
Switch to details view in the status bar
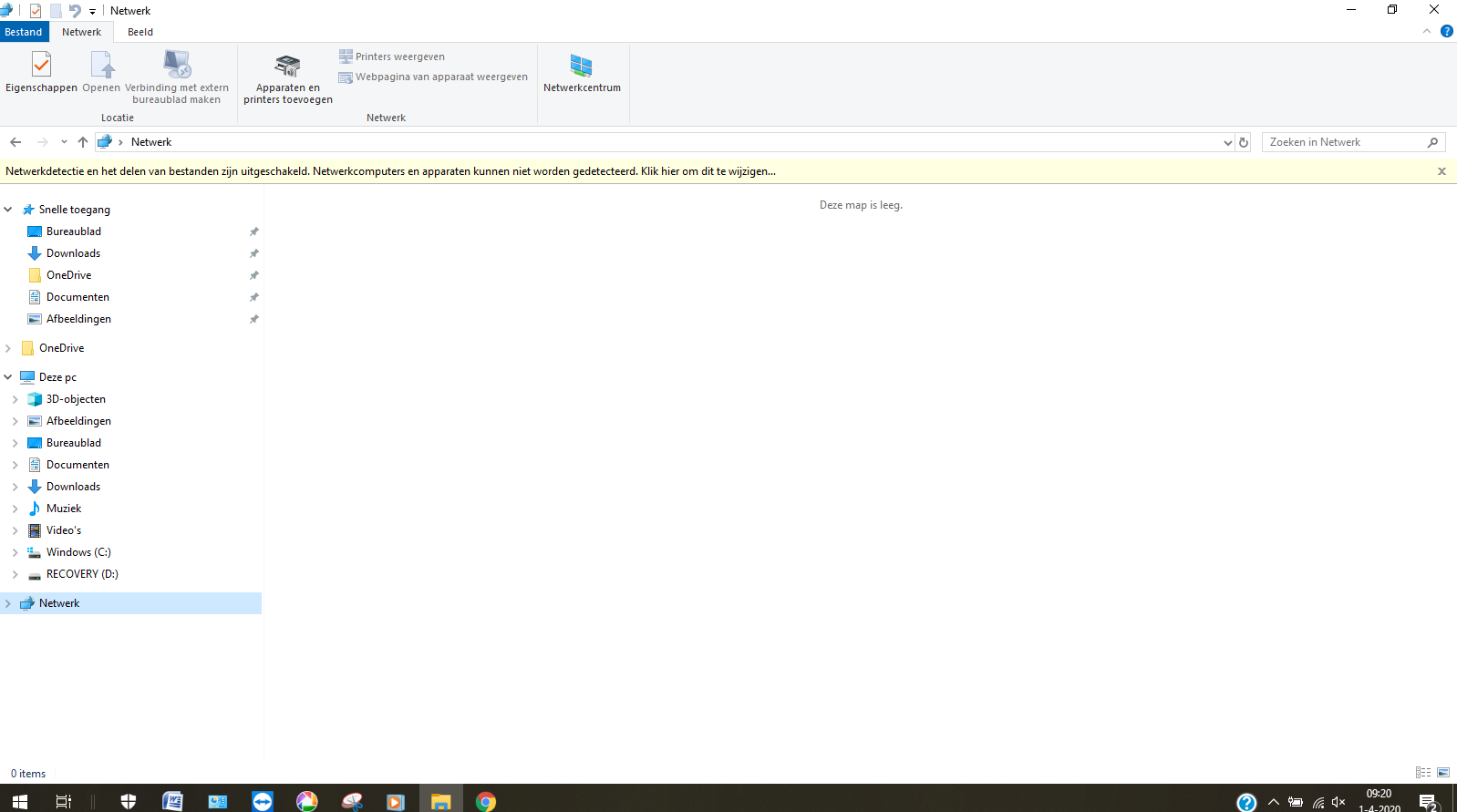pyautogui.click(x=1423, y=773)
